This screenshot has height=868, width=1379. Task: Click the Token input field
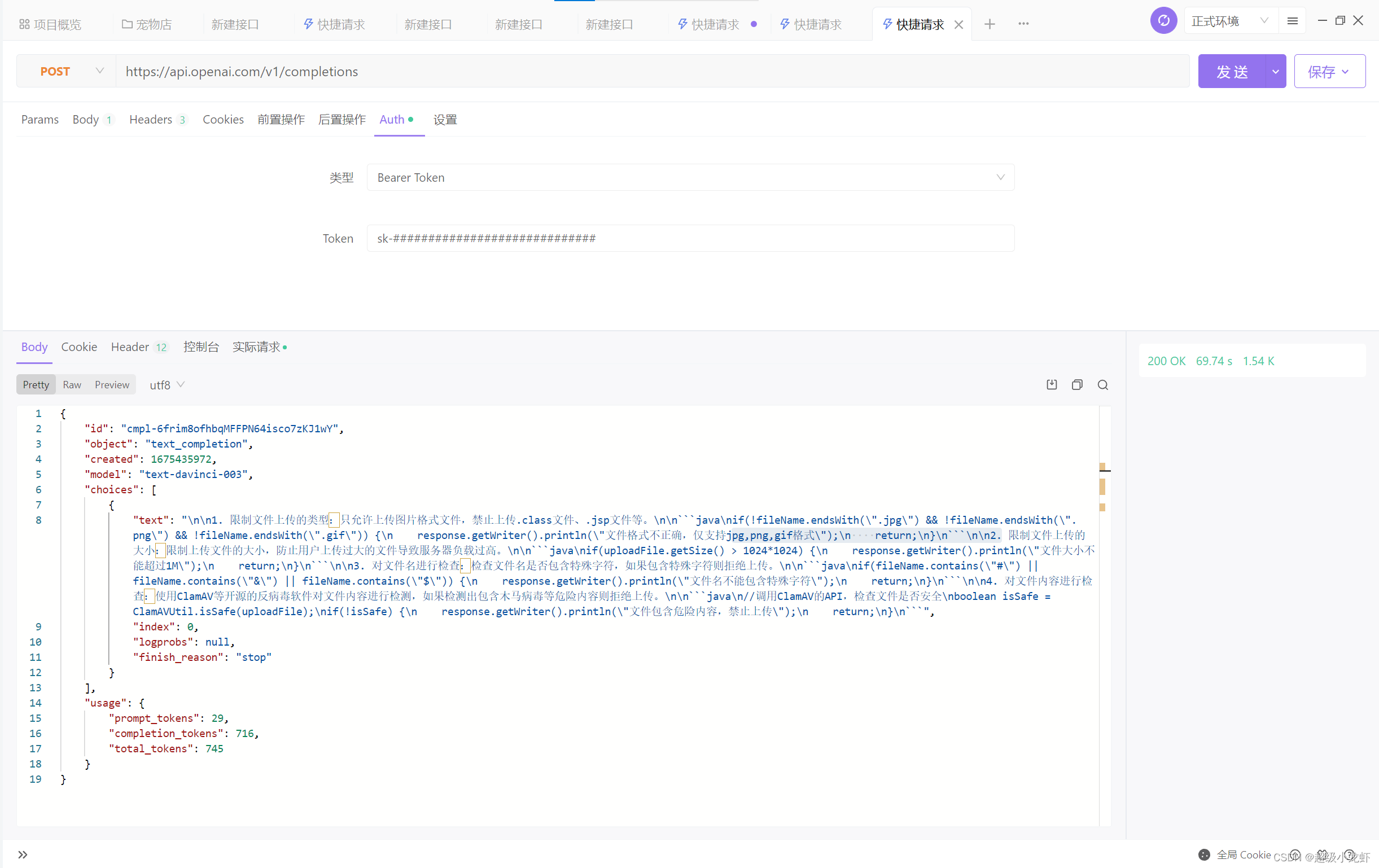[x=690, y=238]
